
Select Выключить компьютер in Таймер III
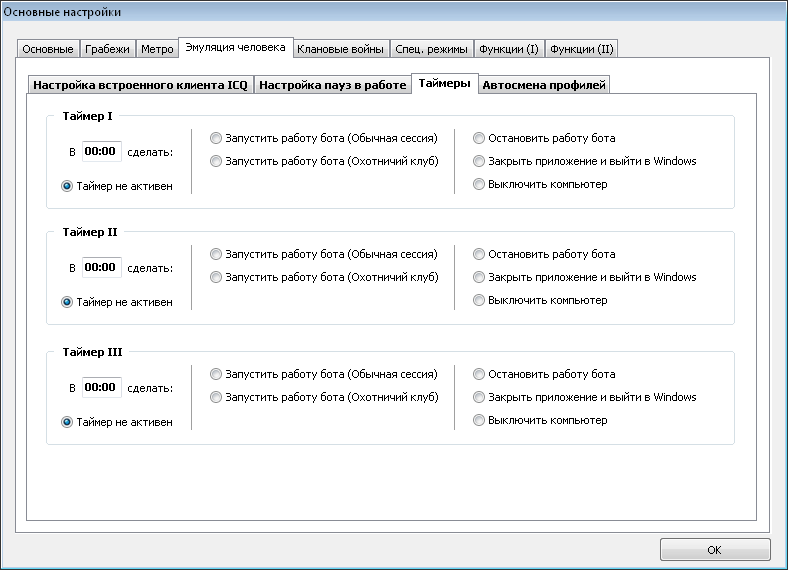[x=540, y=421]
